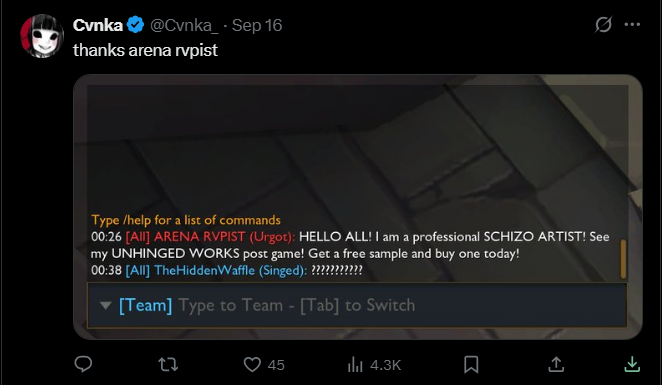
Task: Expand the chat channel triangle dropdown
Action: [x=106, y=305]
